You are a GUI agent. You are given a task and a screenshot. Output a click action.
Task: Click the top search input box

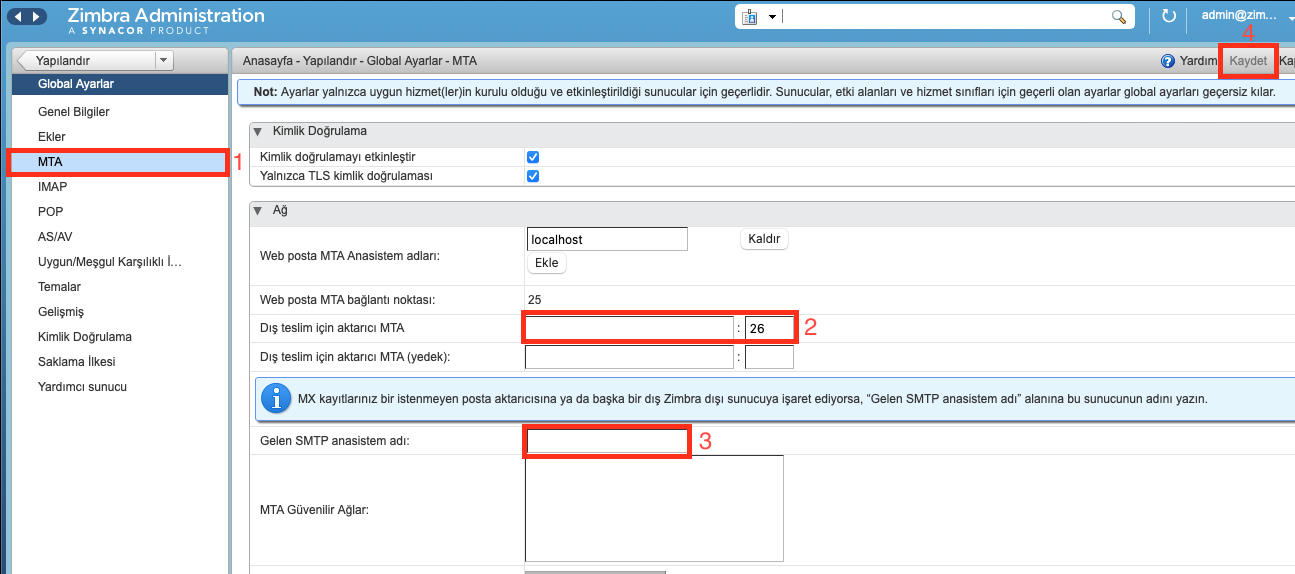click(x=945, y=17)
